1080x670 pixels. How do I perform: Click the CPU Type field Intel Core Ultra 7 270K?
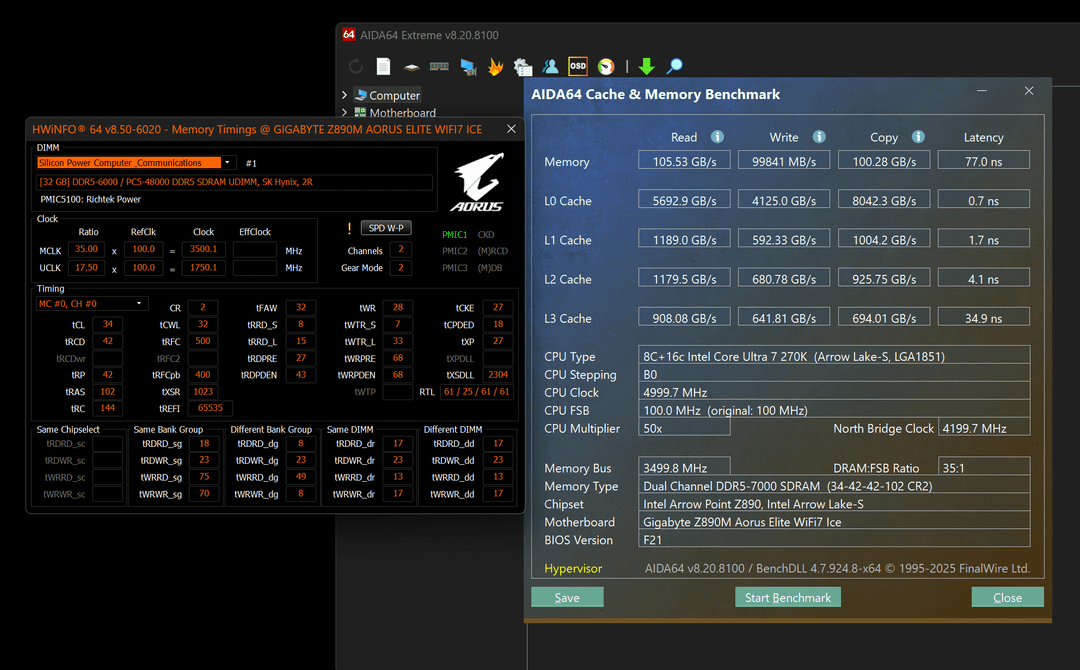pyautogui.click(x=834, y=356)
